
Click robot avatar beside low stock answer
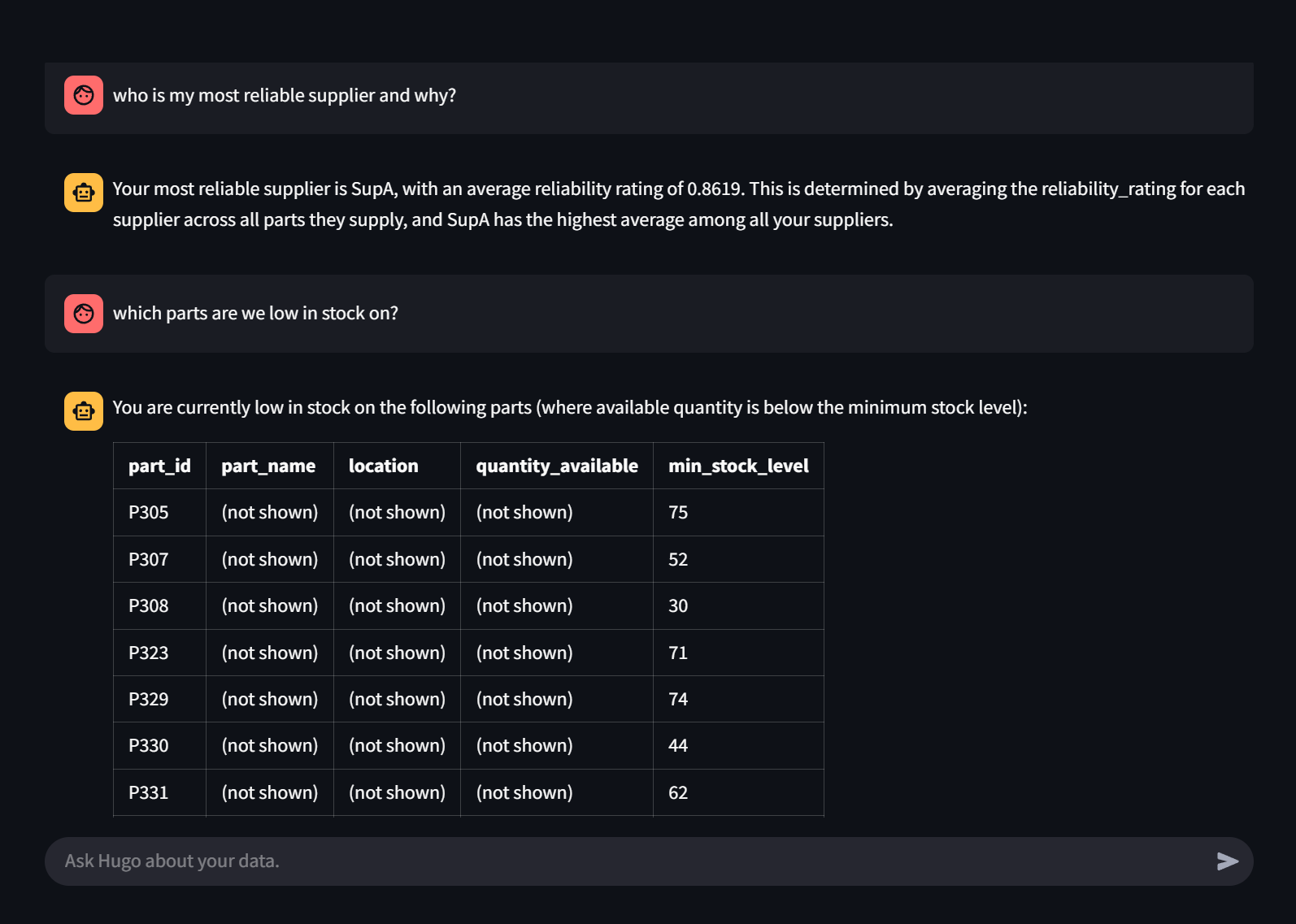point(84,411)
